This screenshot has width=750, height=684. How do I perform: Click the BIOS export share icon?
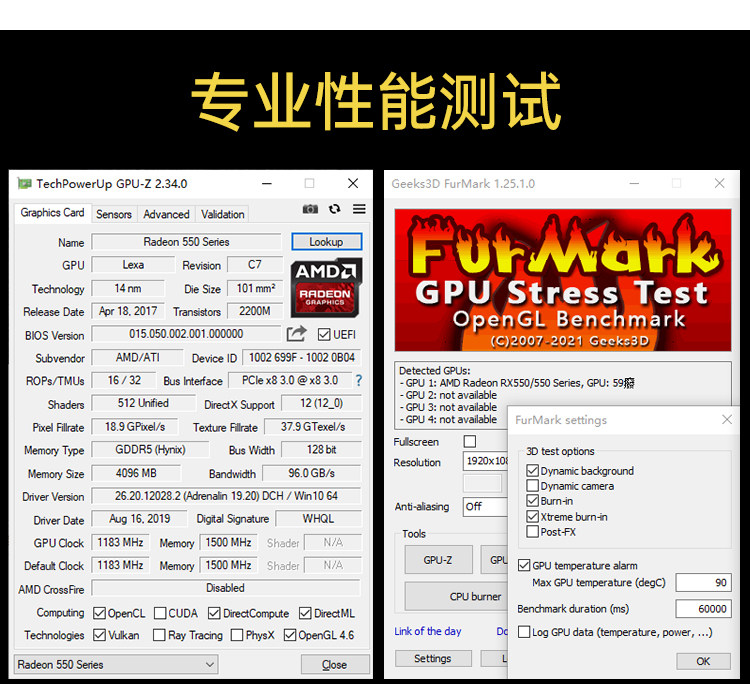[297, 333]
